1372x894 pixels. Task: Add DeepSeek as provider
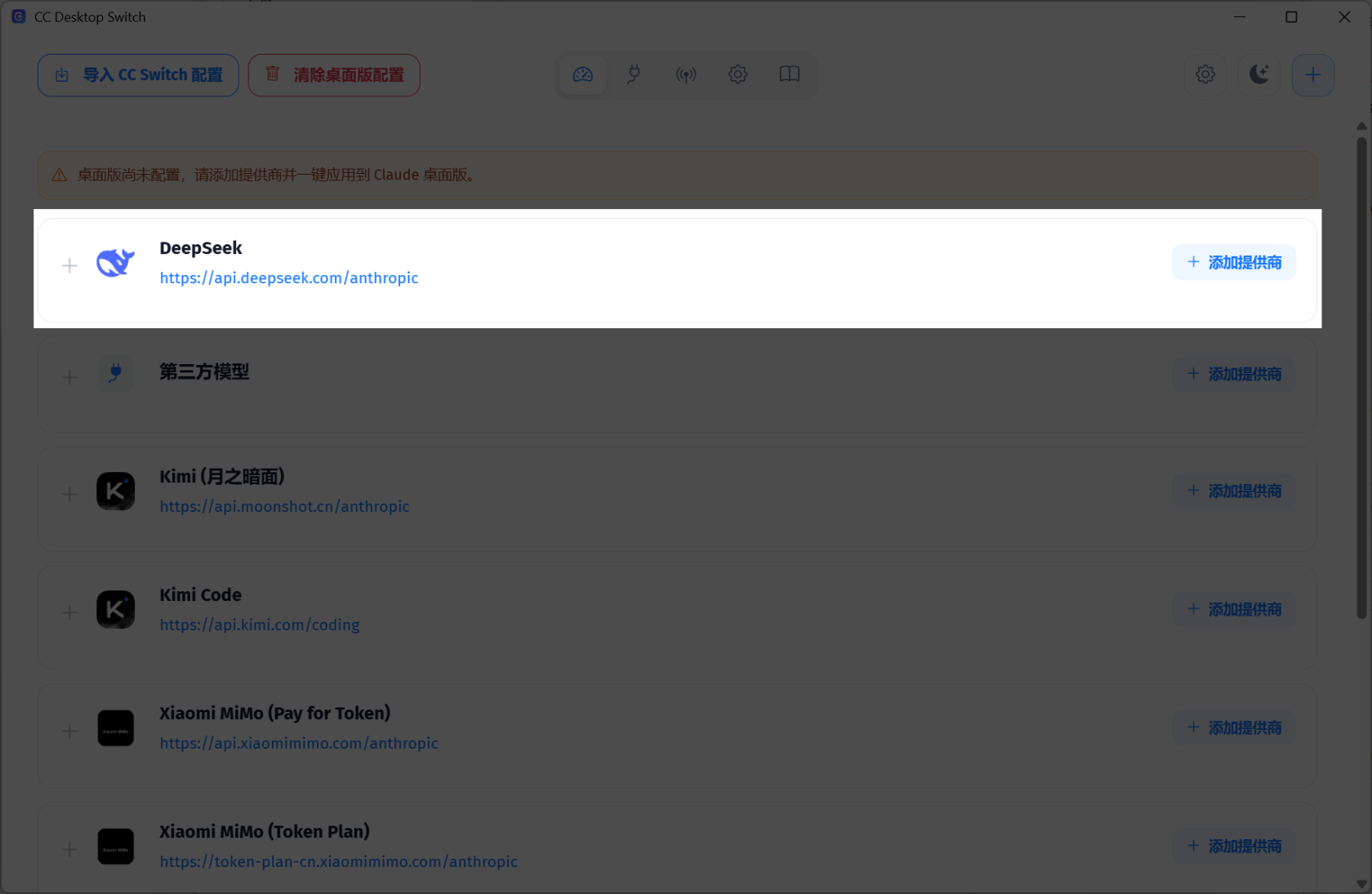tap(1234, 262)
